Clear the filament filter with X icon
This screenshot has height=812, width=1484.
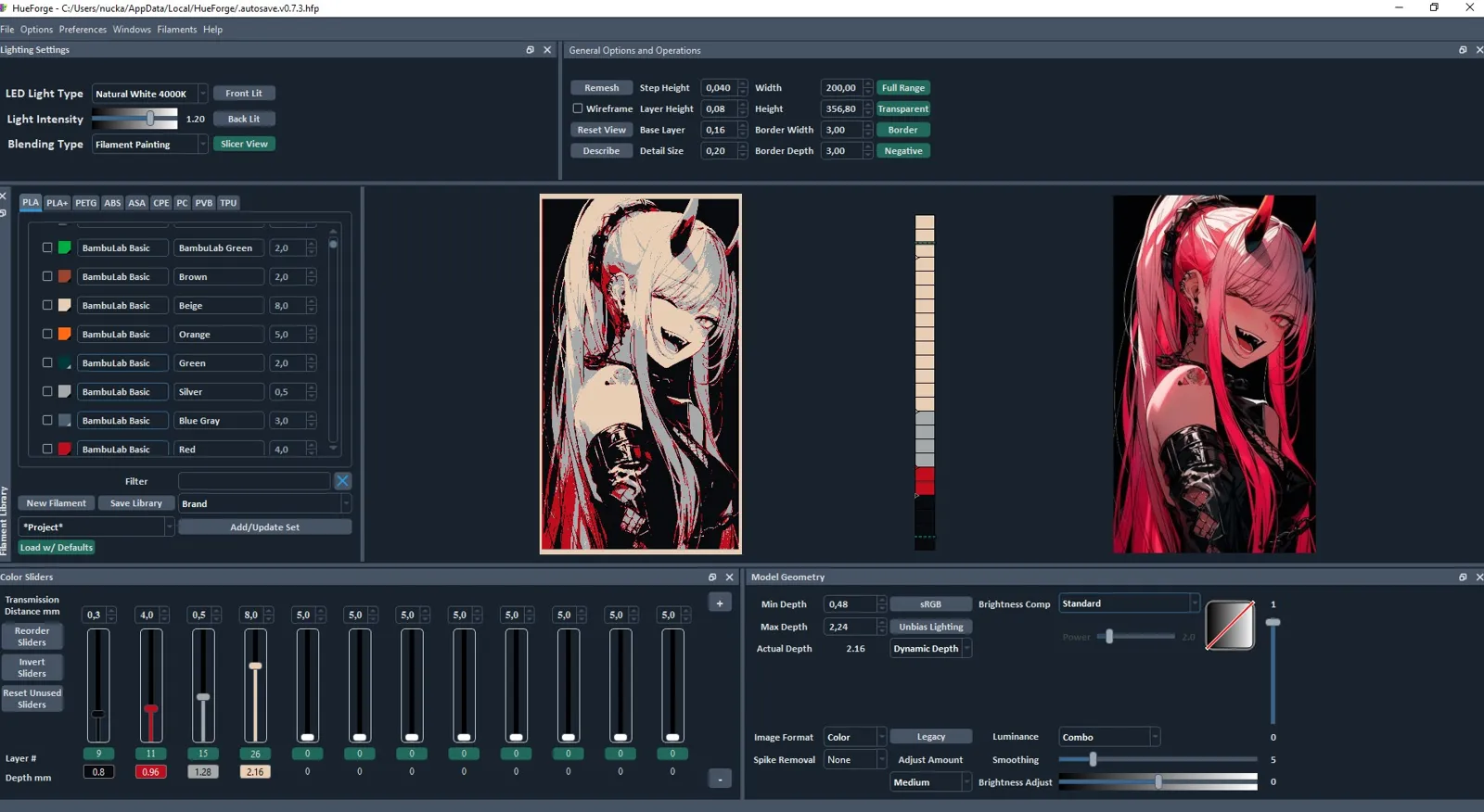pyautogui.click(x=342, y=480)
